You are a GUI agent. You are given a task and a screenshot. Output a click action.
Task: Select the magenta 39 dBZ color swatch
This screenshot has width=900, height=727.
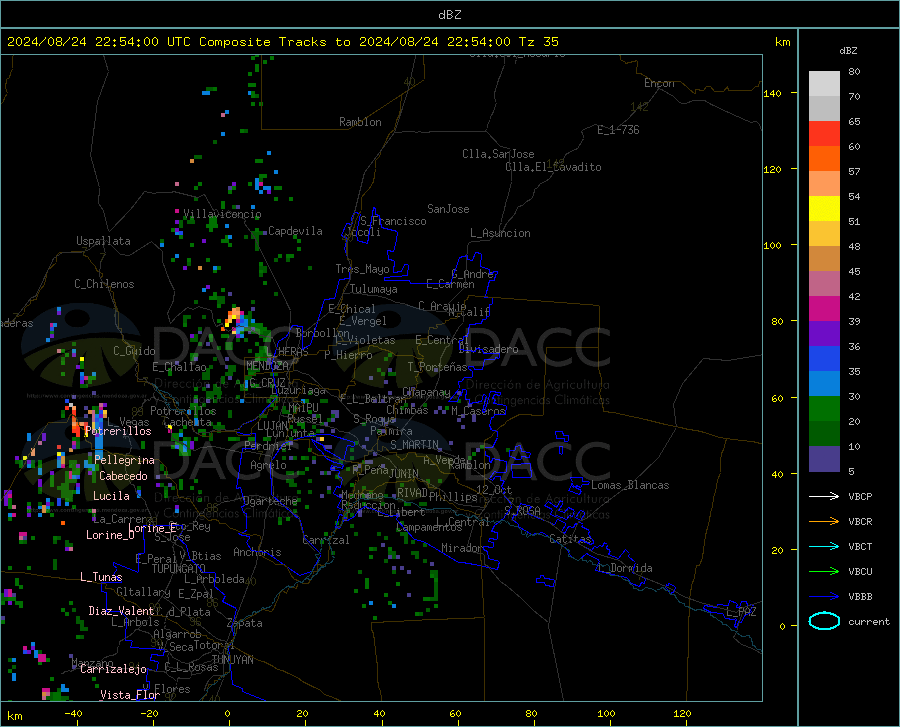click(824, 309)
